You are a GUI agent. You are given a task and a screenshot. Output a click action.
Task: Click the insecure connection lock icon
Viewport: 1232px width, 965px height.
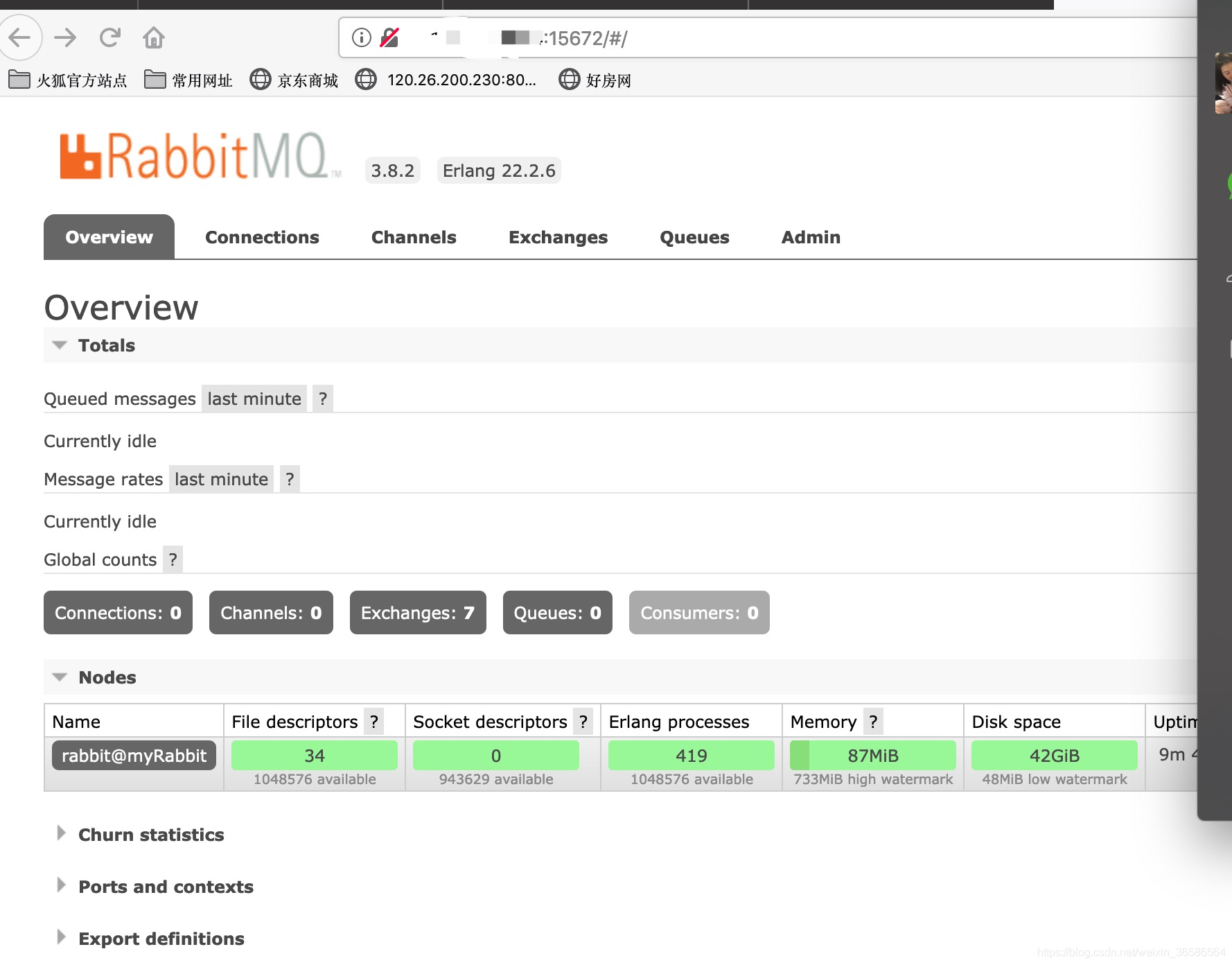tap(390, 37)
